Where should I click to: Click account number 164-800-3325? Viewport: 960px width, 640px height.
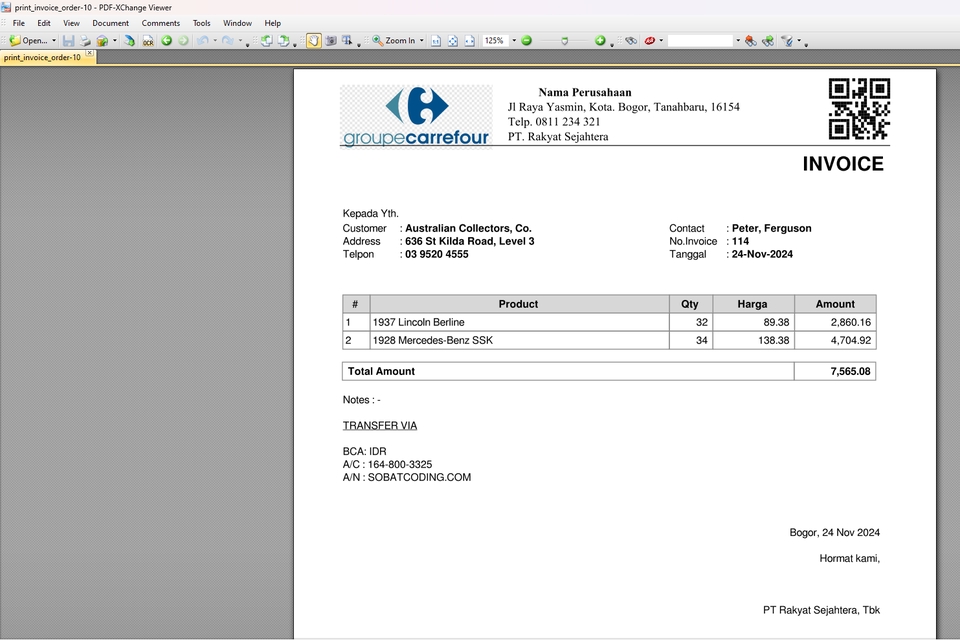(400, 464)
